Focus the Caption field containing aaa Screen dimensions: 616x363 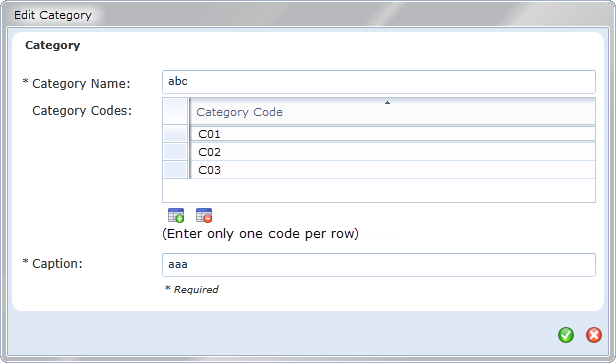pos(379,265)
